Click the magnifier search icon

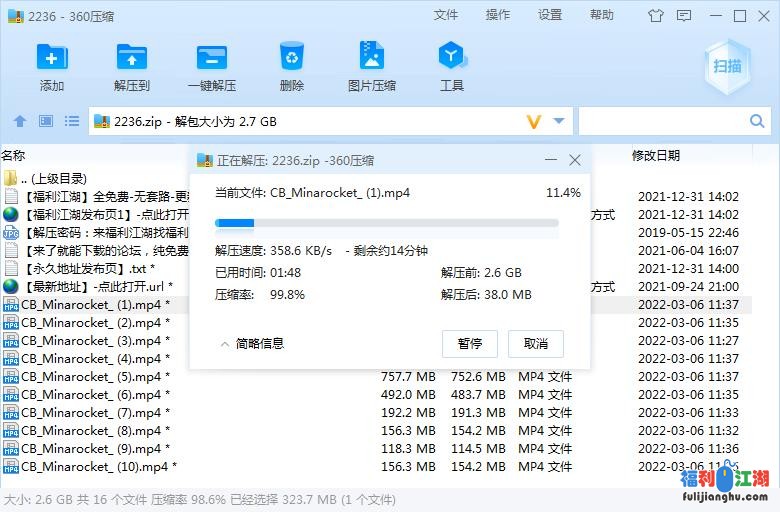click(757, 122)
